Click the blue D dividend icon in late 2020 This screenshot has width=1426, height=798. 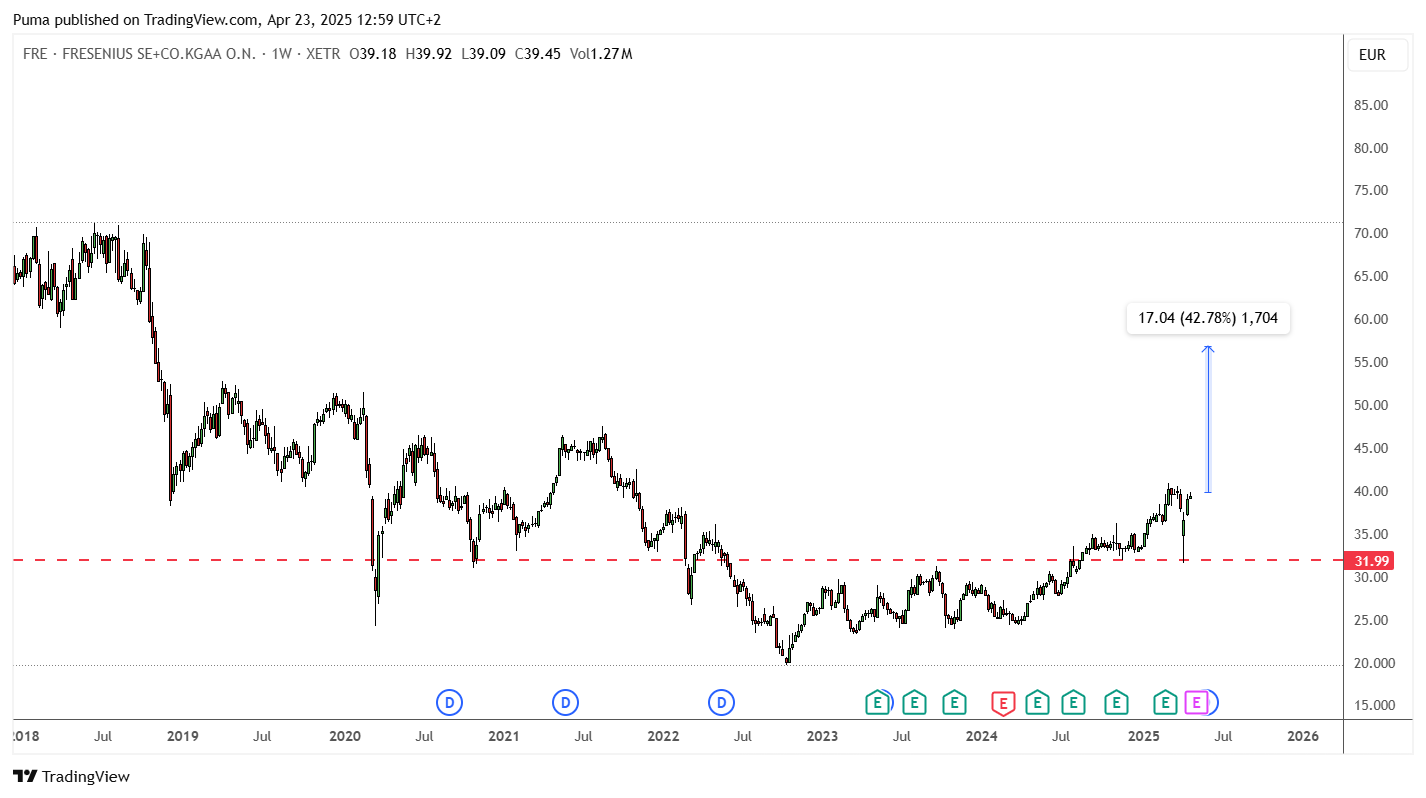[450, 703]
